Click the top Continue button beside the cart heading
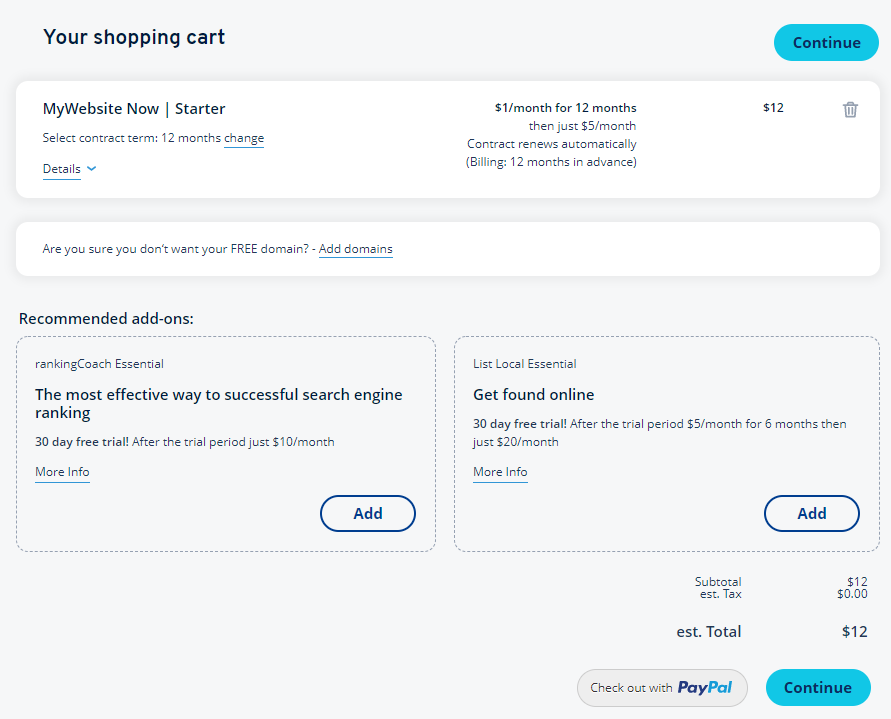Image resolution: width=891 pixels, height=719 pixels. [x=826, y=43]
